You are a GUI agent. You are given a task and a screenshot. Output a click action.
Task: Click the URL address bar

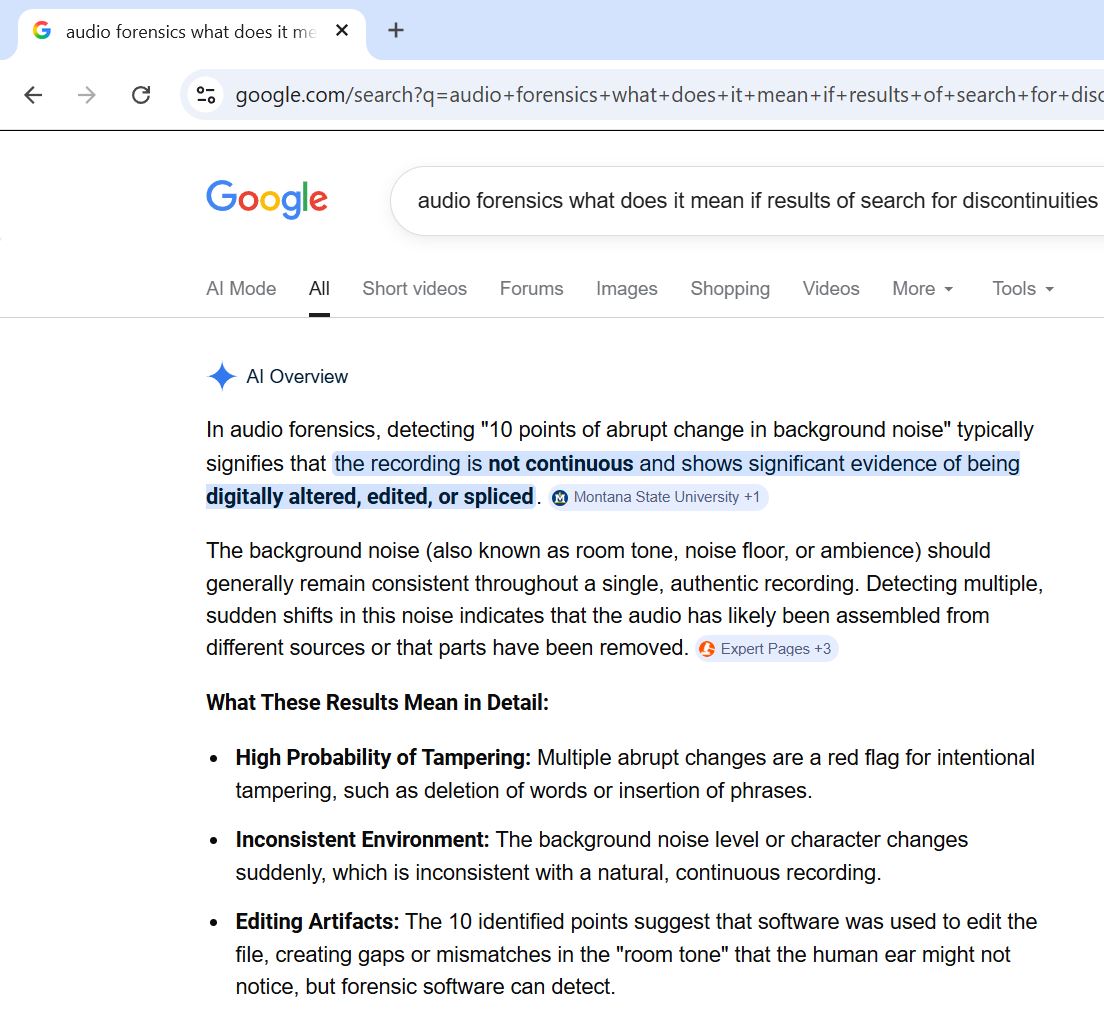[x=660, y=95]
